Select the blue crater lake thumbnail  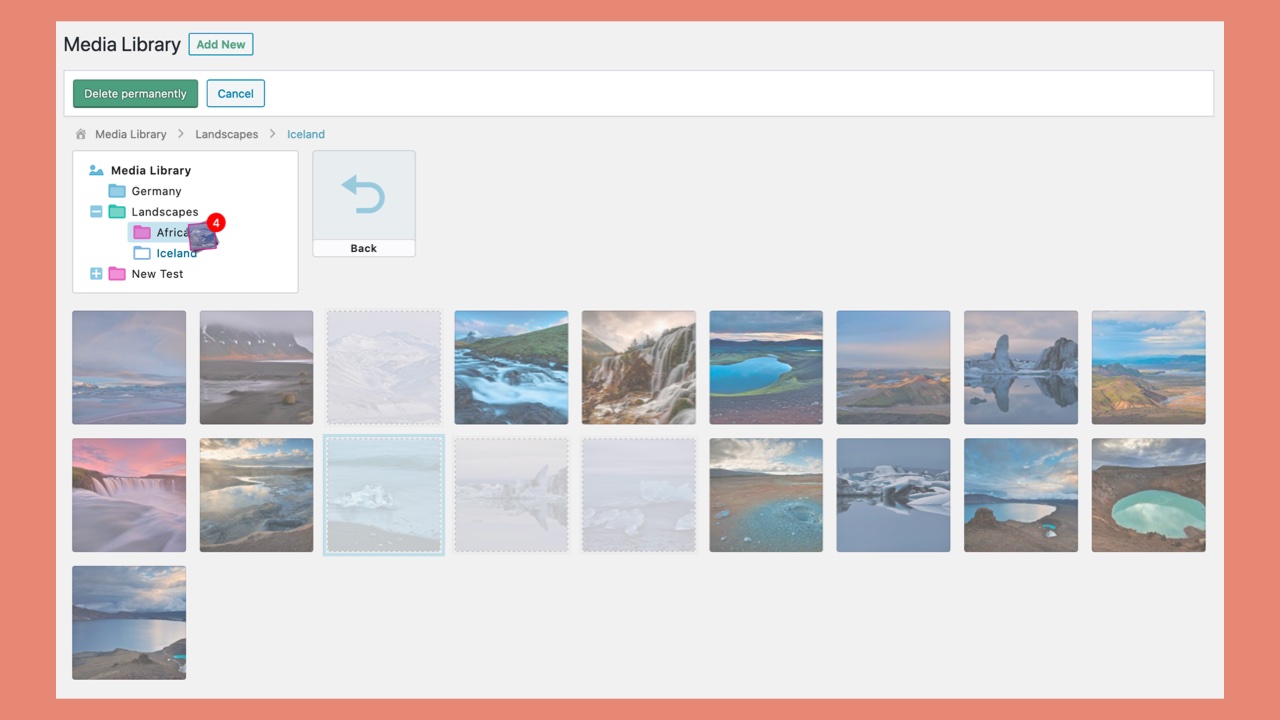click(766, 368)
